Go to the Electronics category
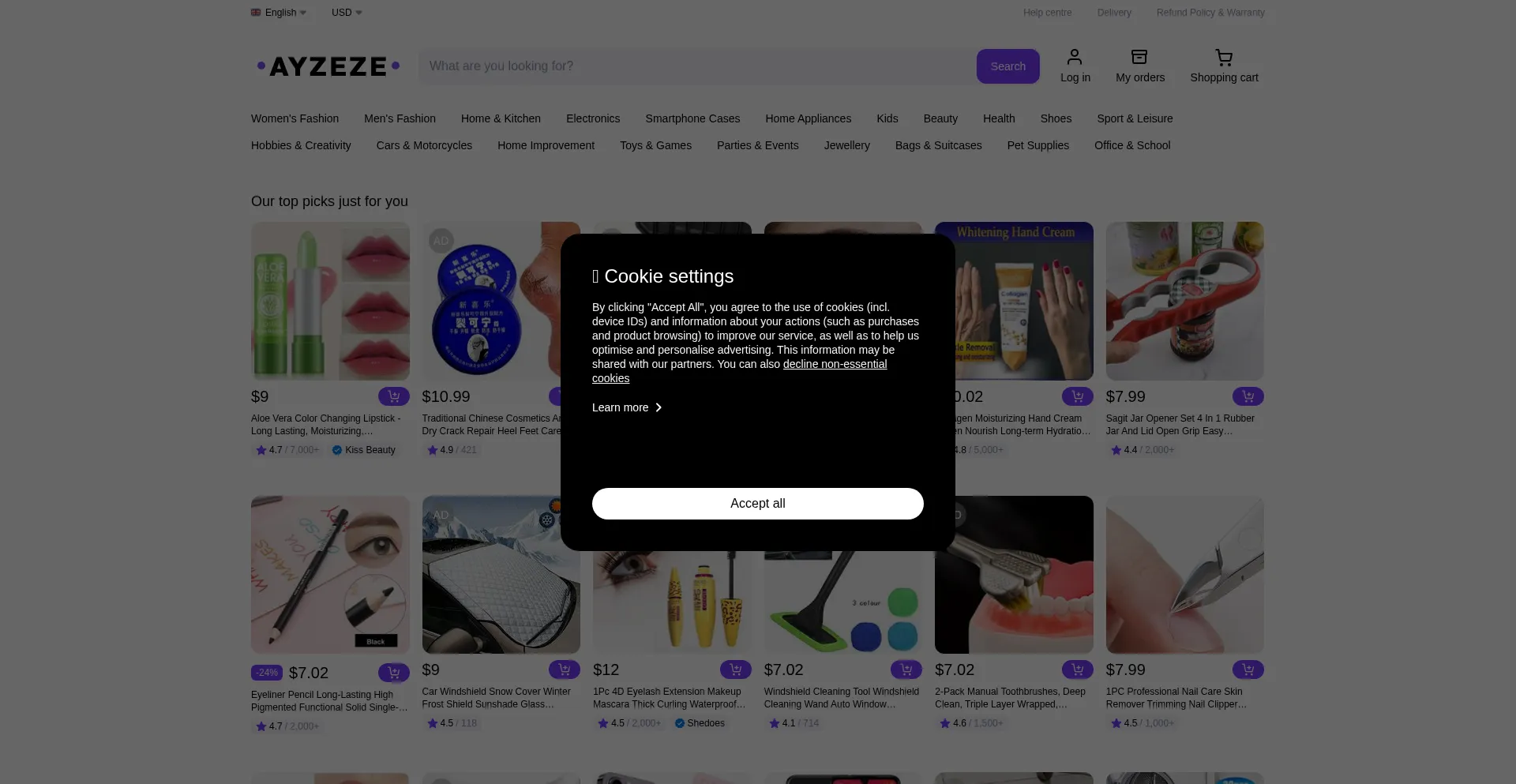The height and width of the screenshot is (784, 1516). click(x=592, y=118)
